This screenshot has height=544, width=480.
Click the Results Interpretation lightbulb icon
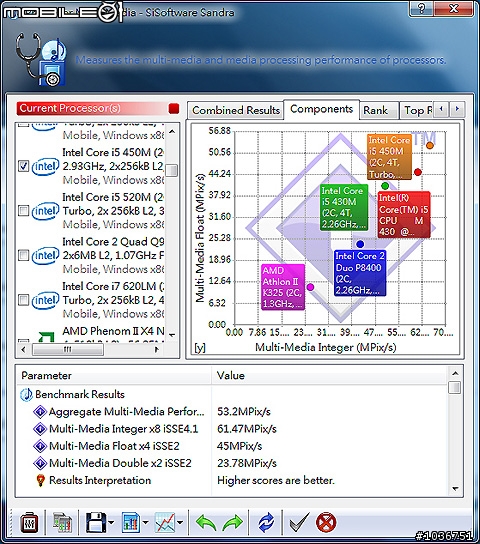click(x=41, y=481)
